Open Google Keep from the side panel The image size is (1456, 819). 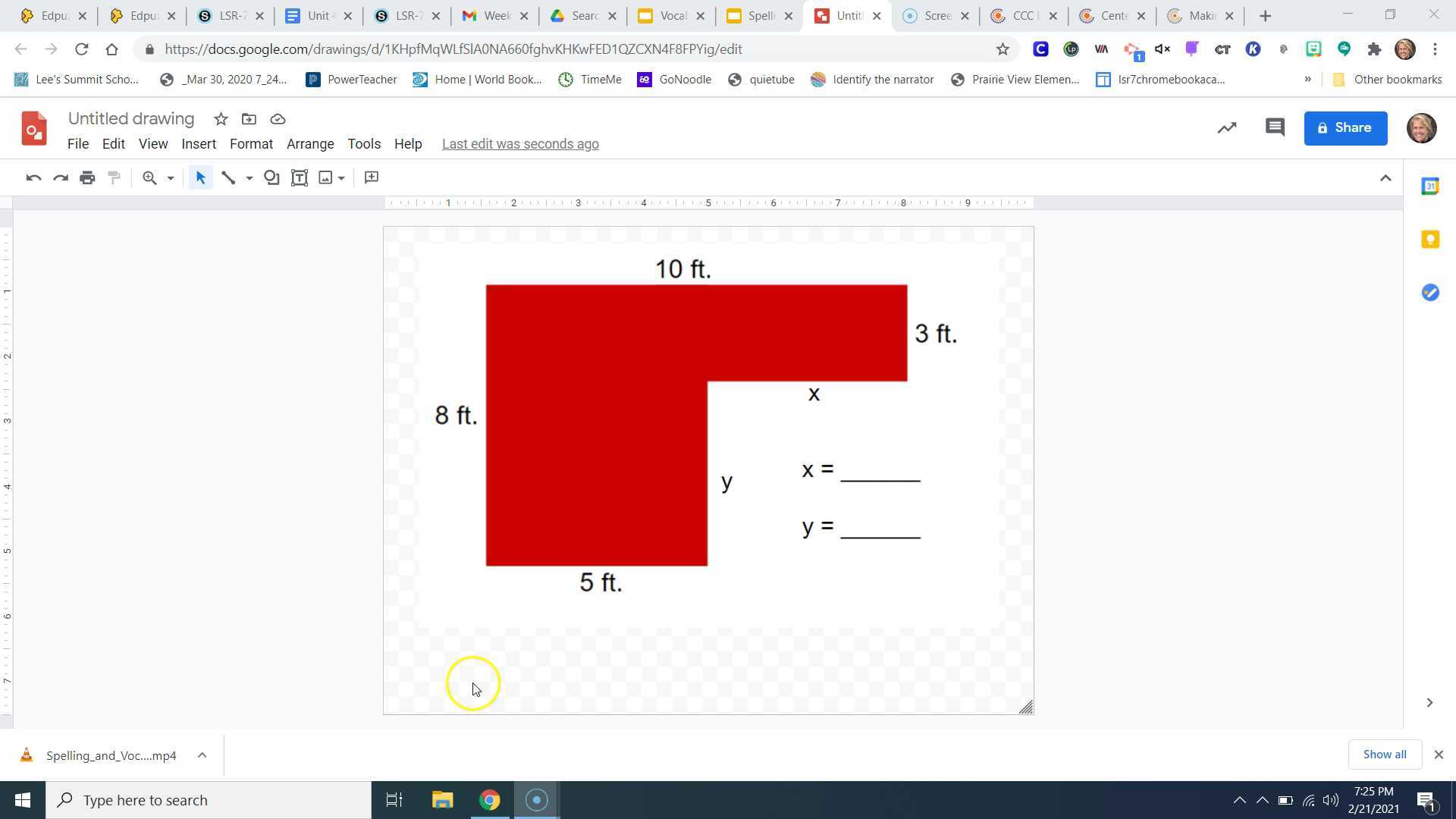[1430, 239]
